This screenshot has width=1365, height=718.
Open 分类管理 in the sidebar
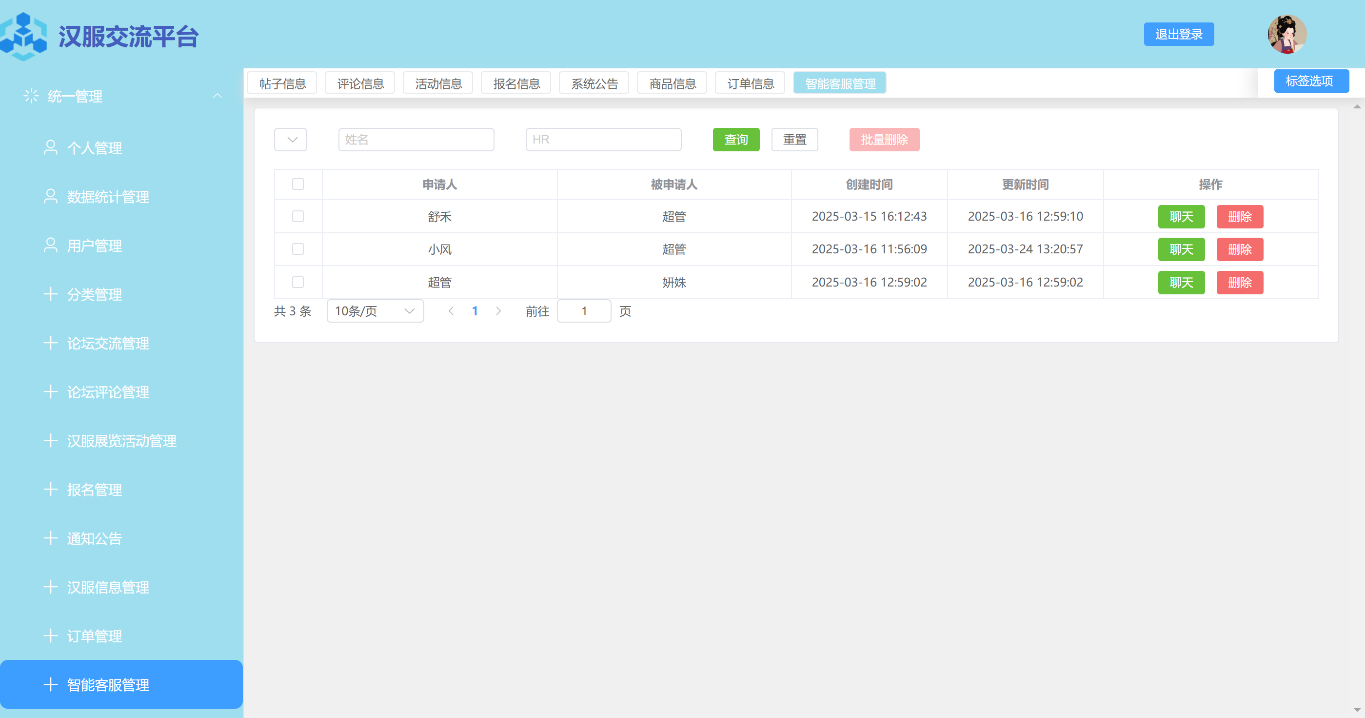pos(121,295)
